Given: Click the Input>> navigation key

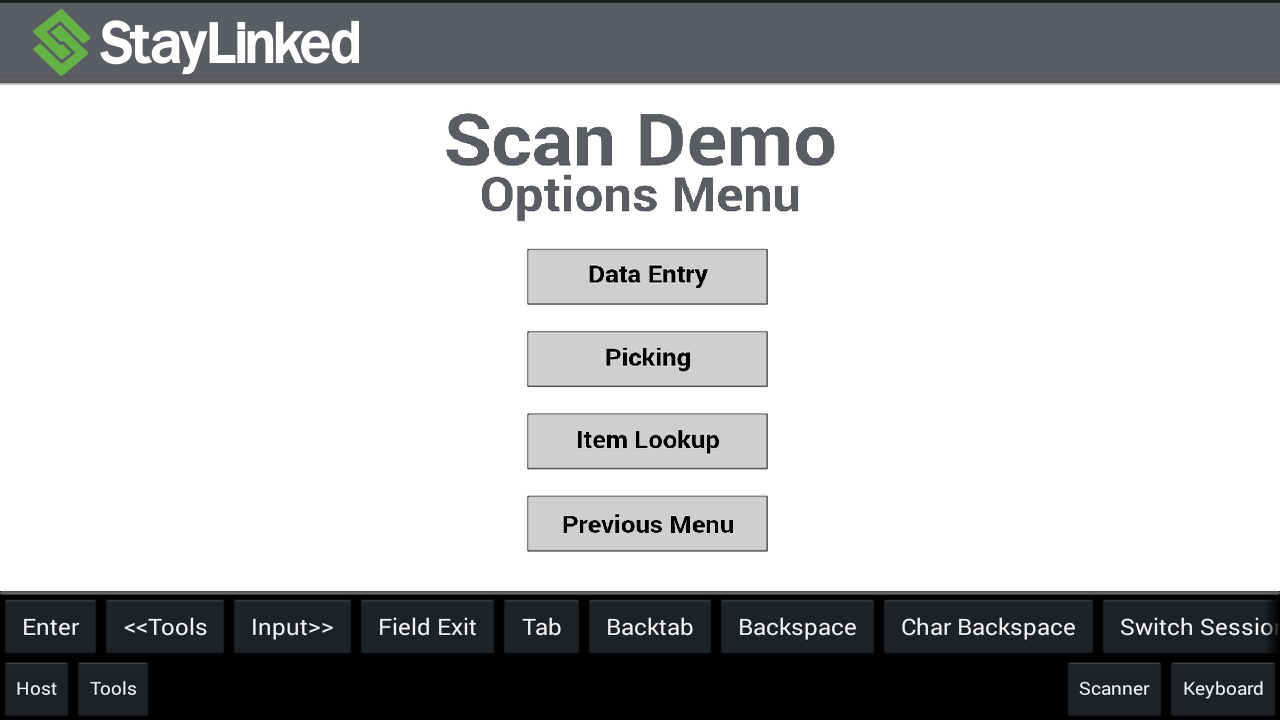Looking at the screenshot, I should tap(292, 626).
